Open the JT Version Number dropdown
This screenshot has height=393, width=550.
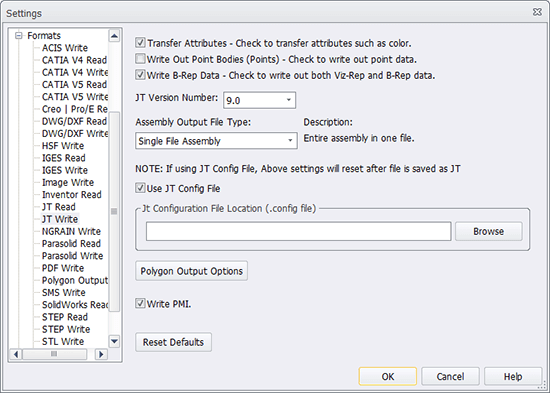pyautogui.click(x=259, y=100)
